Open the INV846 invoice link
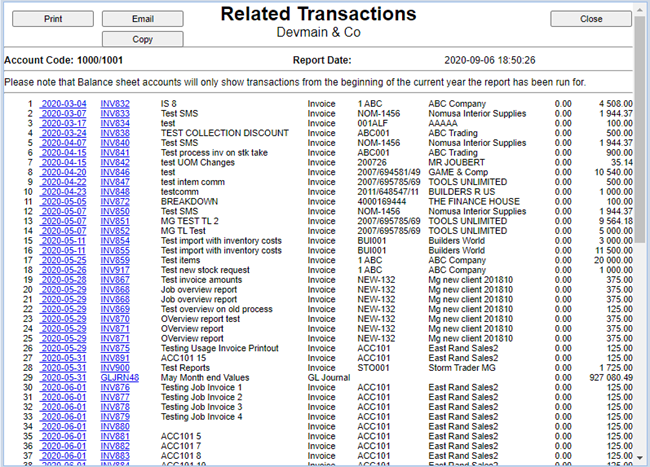The image size is (650, 467). pos(115,172)
